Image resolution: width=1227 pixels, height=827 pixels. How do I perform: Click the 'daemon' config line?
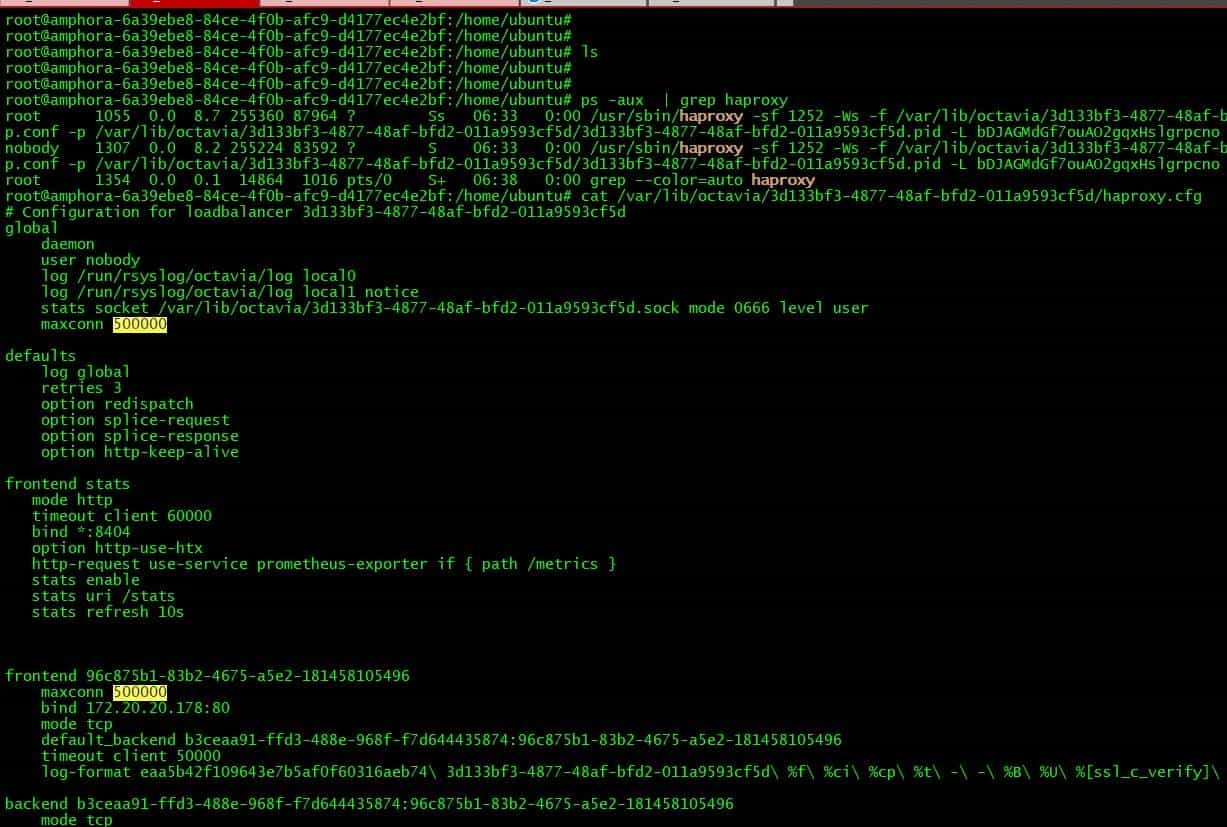(68, 244)
